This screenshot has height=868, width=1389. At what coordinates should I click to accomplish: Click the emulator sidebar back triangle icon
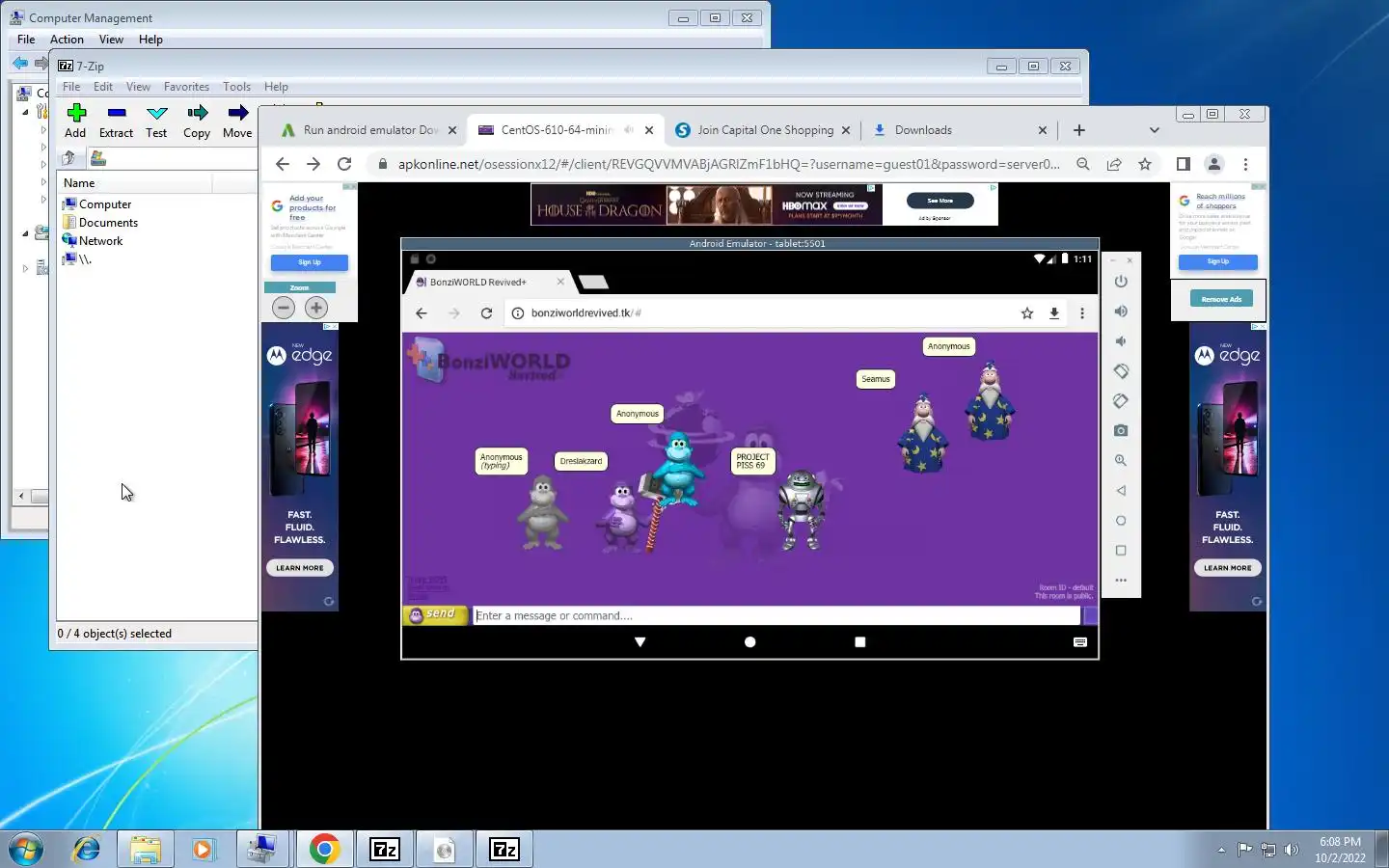pyautogui.click(x=1121, y=491)
